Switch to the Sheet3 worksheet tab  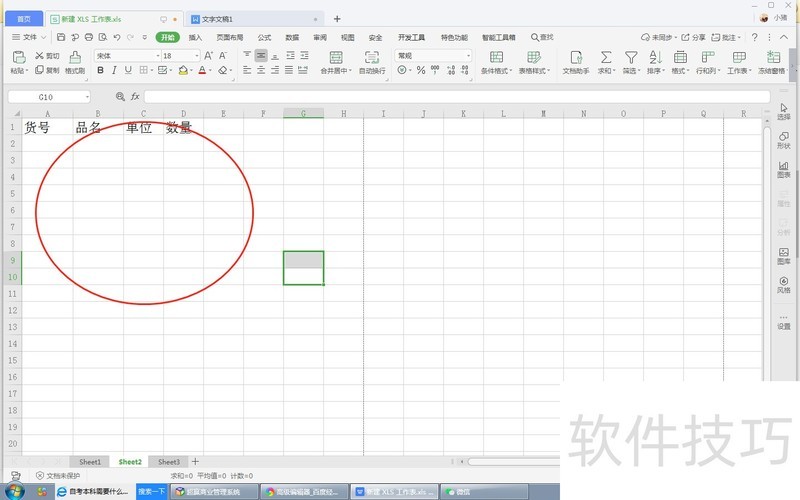coord(169,462)
